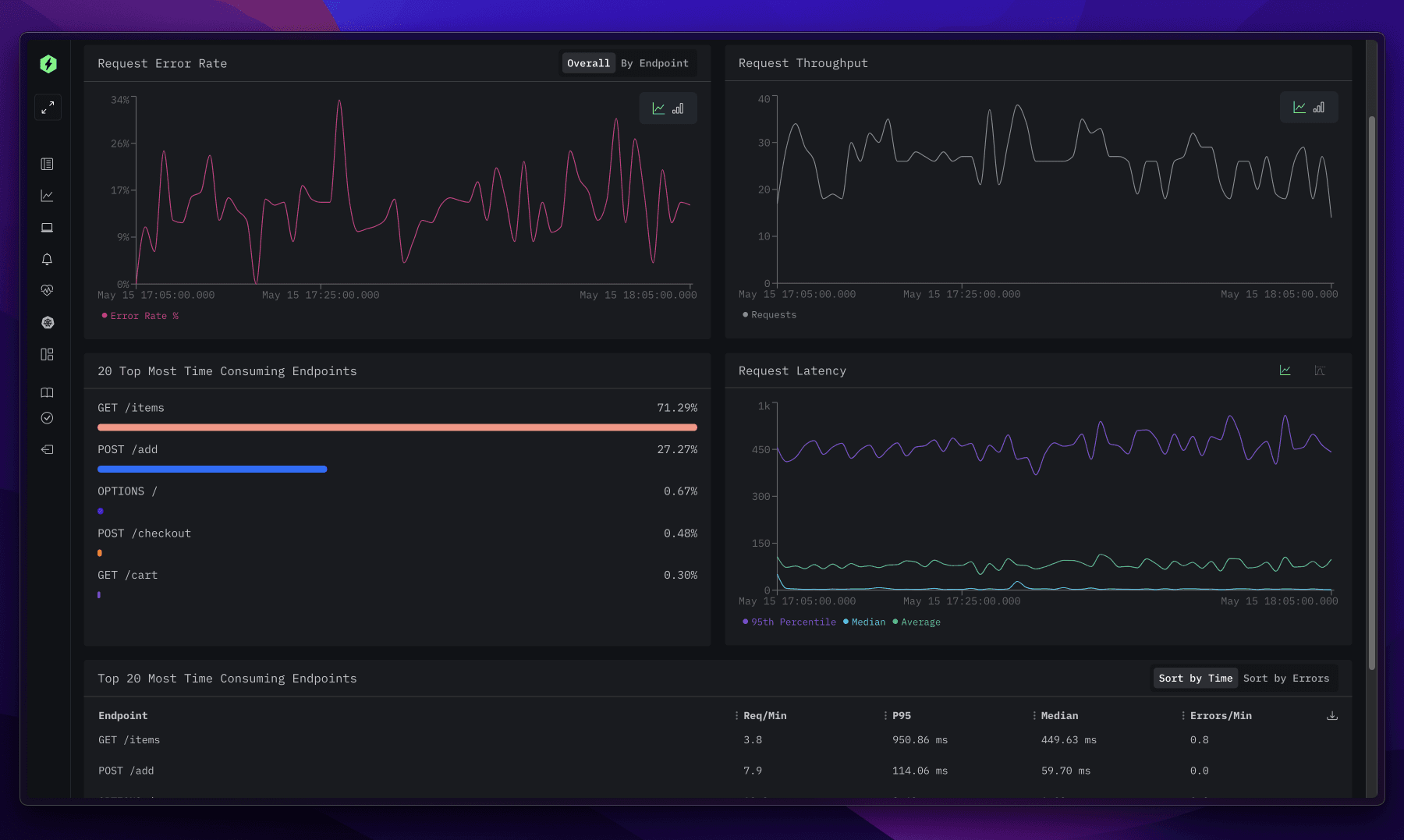Open the documentation book icon in sidebar
The width and height of the screenshot is (1404, 840).
47,392
